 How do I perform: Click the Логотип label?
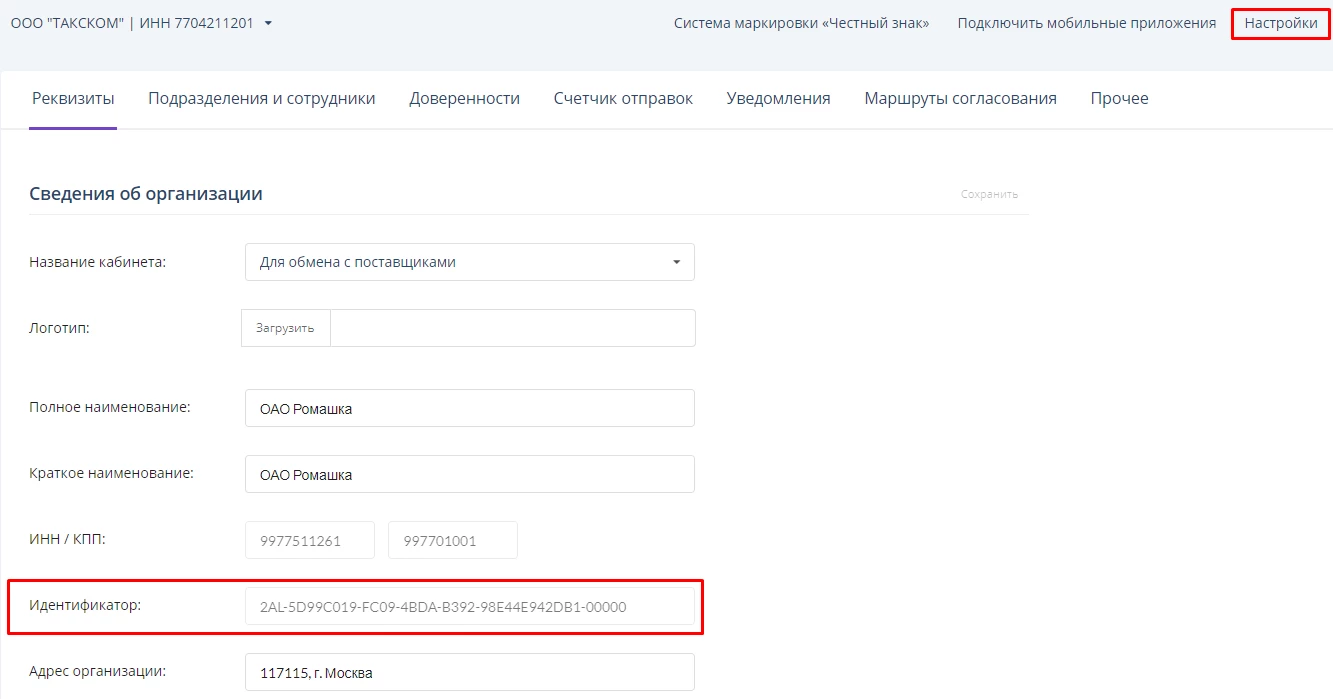click(60, 327)
